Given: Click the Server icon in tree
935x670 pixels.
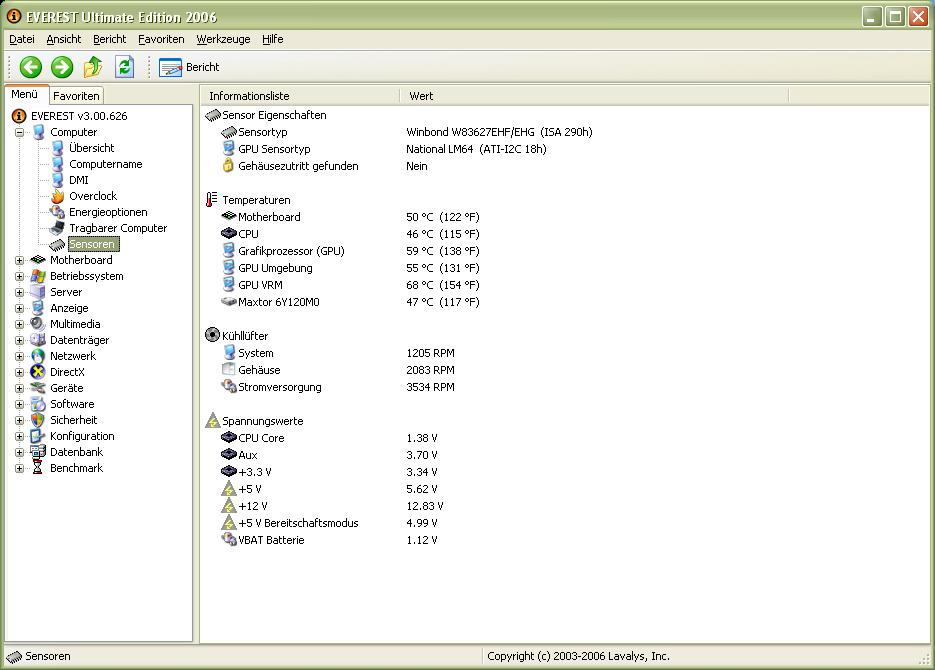Looking at the screenshot, I should 38,292.
